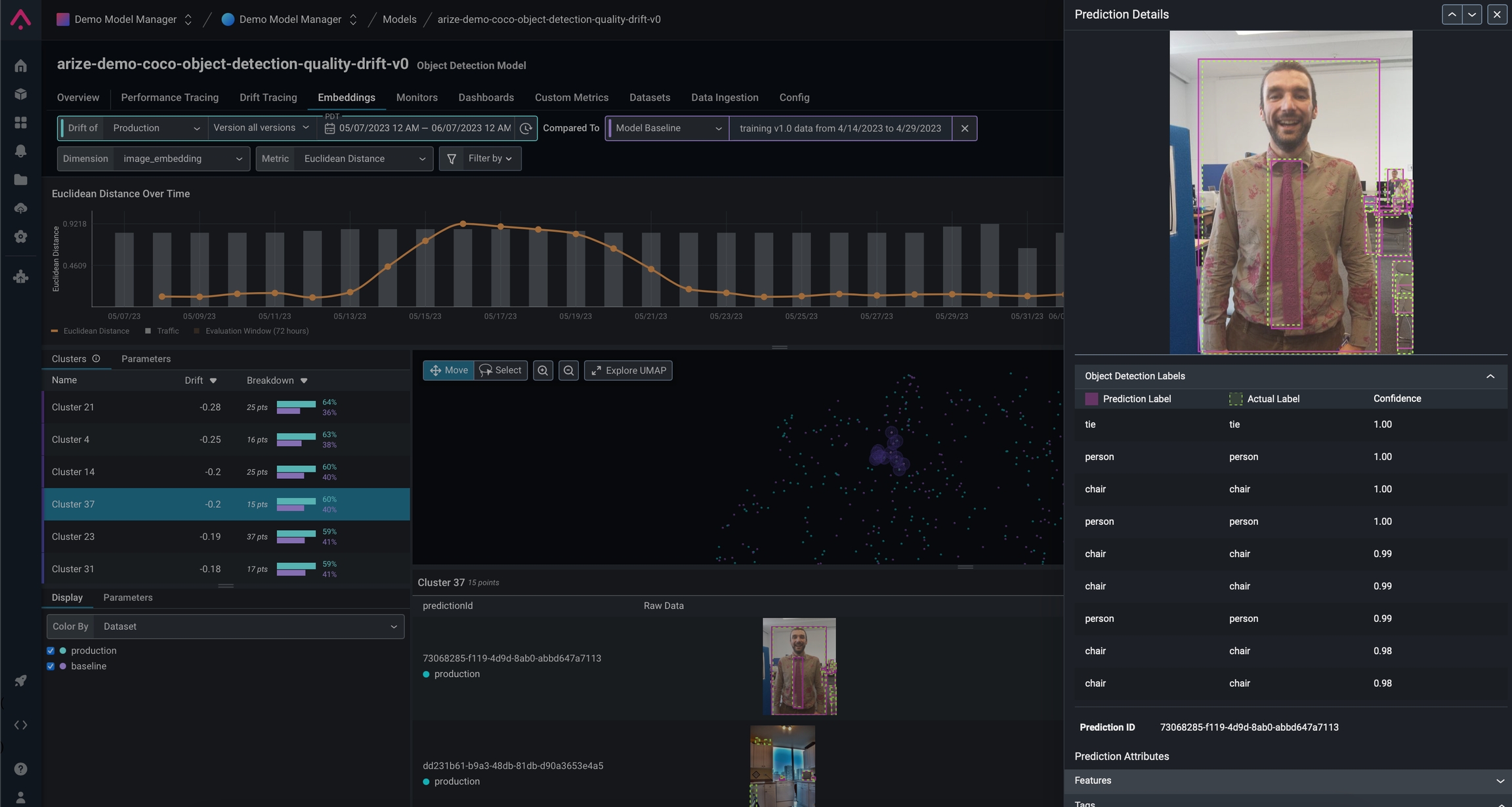The image size is (1512, 807).
Task: Uncheck the production dataset checkbox
Action: pos(51,651)
